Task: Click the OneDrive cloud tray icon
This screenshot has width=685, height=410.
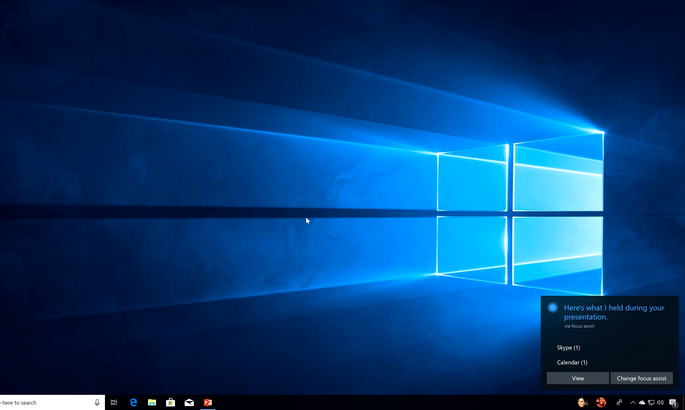Action: (642, 403)
